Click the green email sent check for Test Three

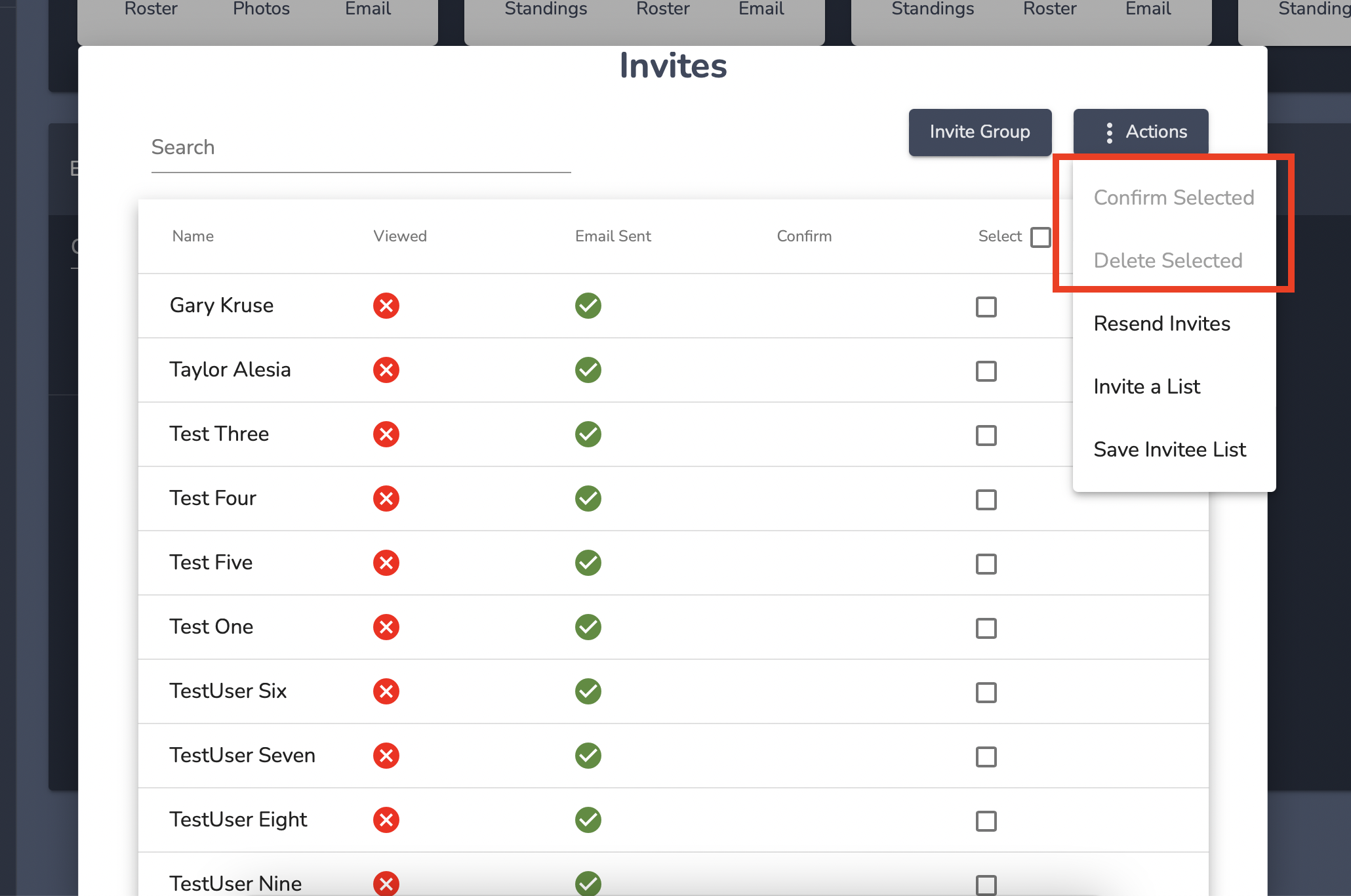click(588, 434)
